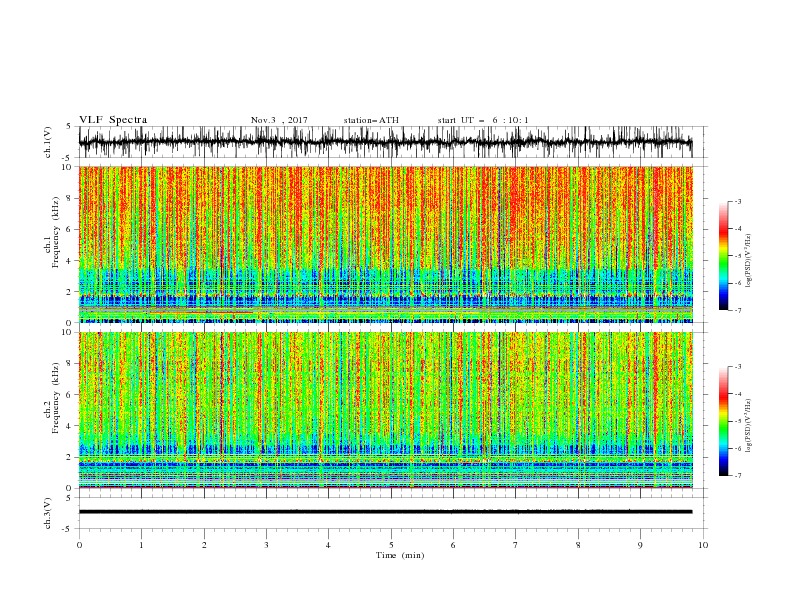
Task: Click the "-3" tick on ch.1 colorbar
Action: click(x=737, y=201)
